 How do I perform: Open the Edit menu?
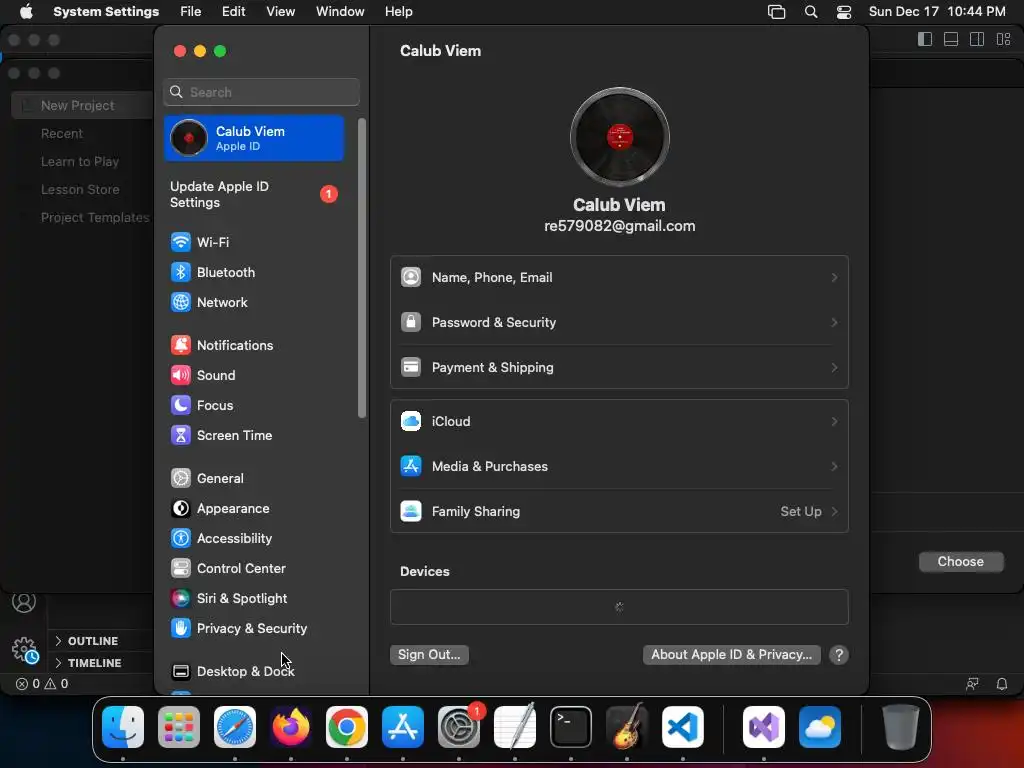pyautogui.click(x=233, y=12)
